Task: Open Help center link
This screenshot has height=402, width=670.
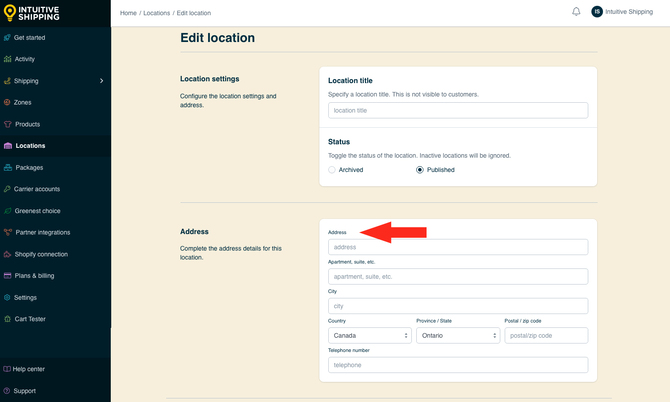Action: click(29, 369)
